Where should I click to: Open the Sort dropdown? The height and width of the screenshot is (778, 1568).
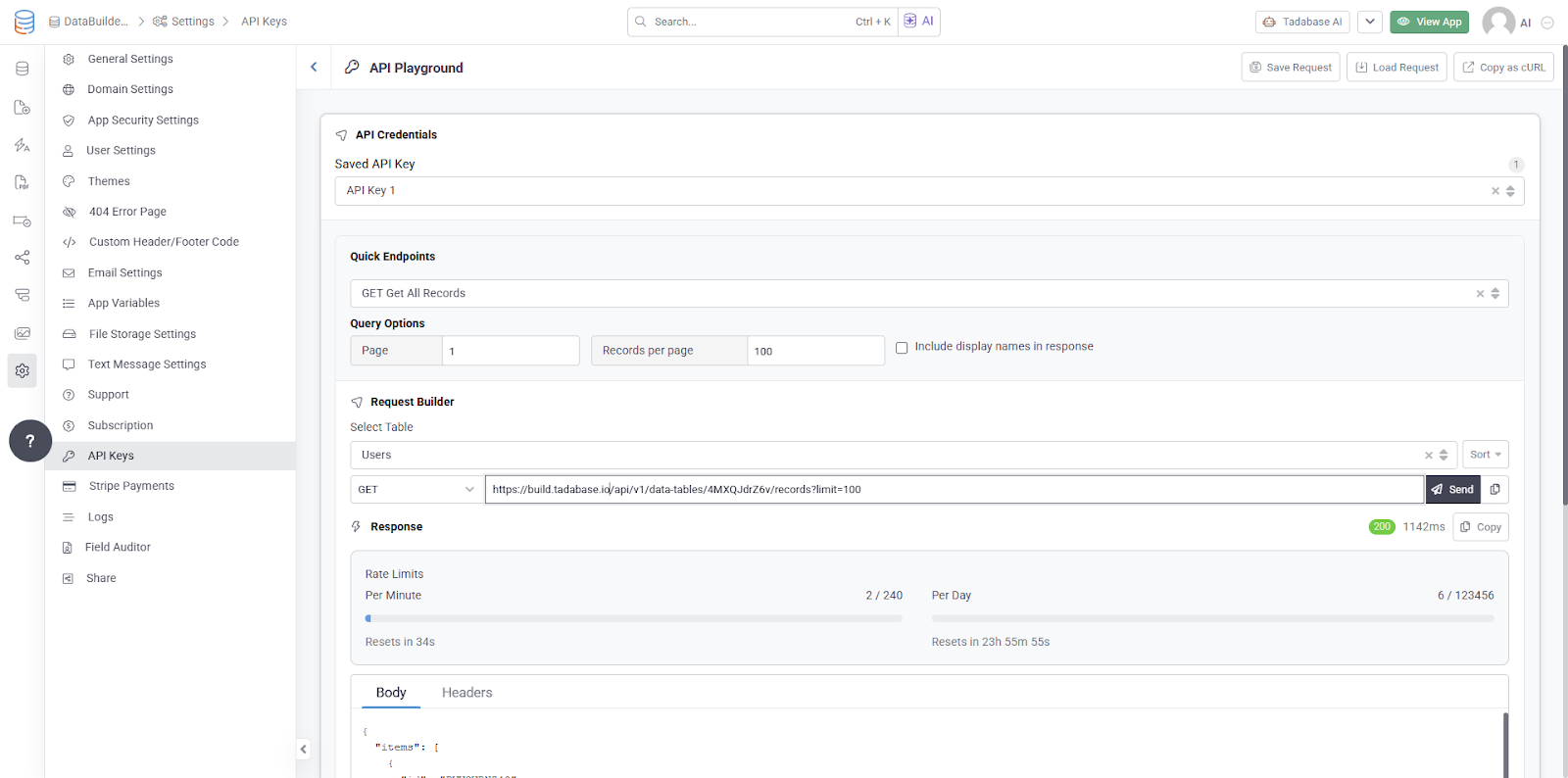click(1485, 455)
